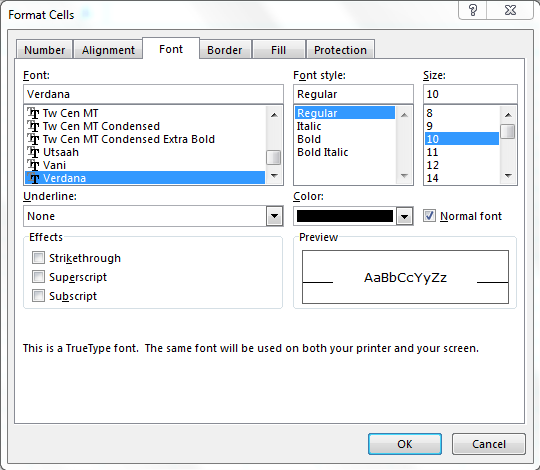Viewport: 540px width, 470px height.
Task: Click the black color swatch
Action: click(345, 216)
